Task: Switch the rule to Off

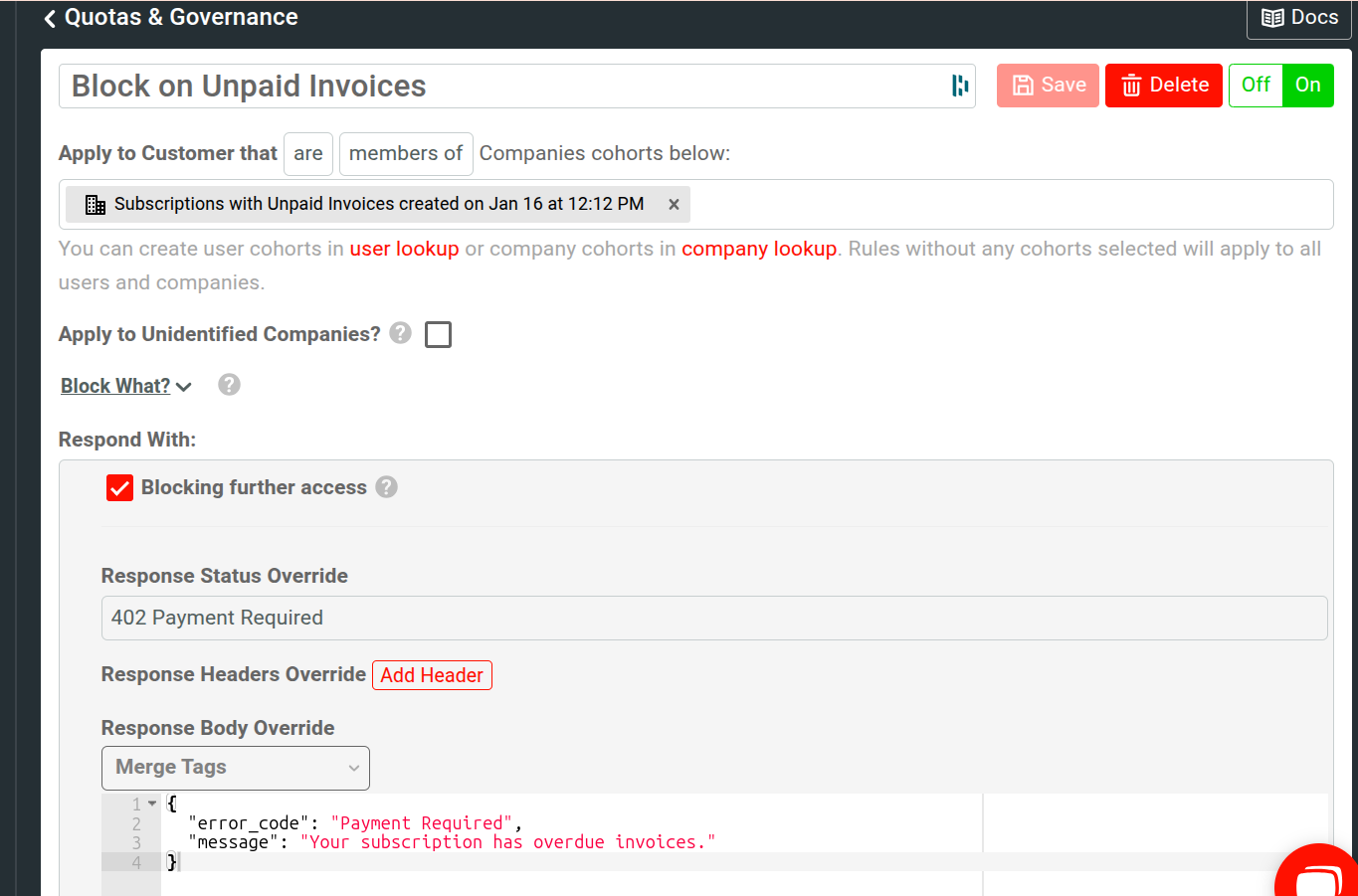Action: 1255,86
